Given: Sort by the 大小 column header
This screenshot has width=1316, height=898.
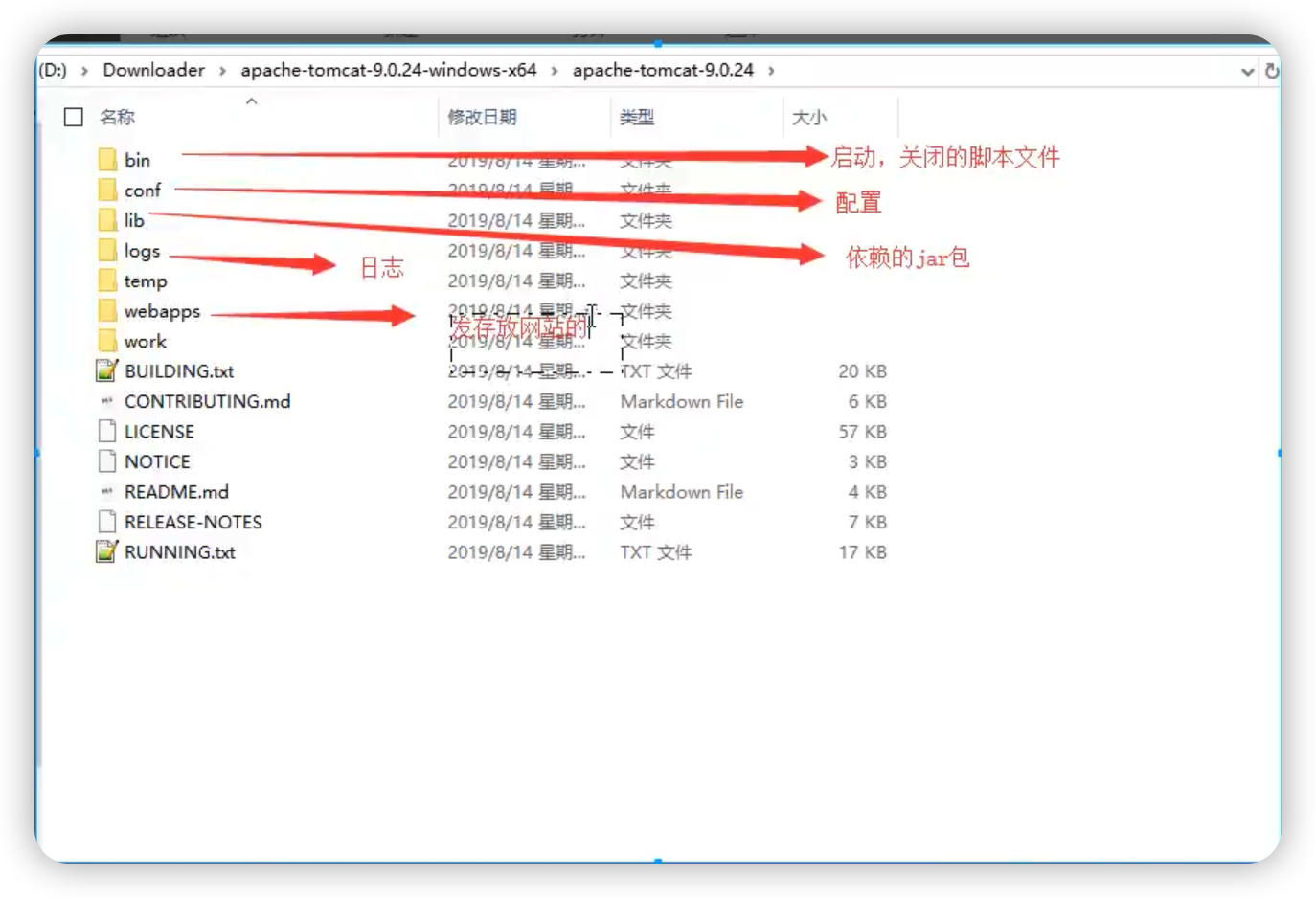Looking at the screenshot, I should [808, 117].
